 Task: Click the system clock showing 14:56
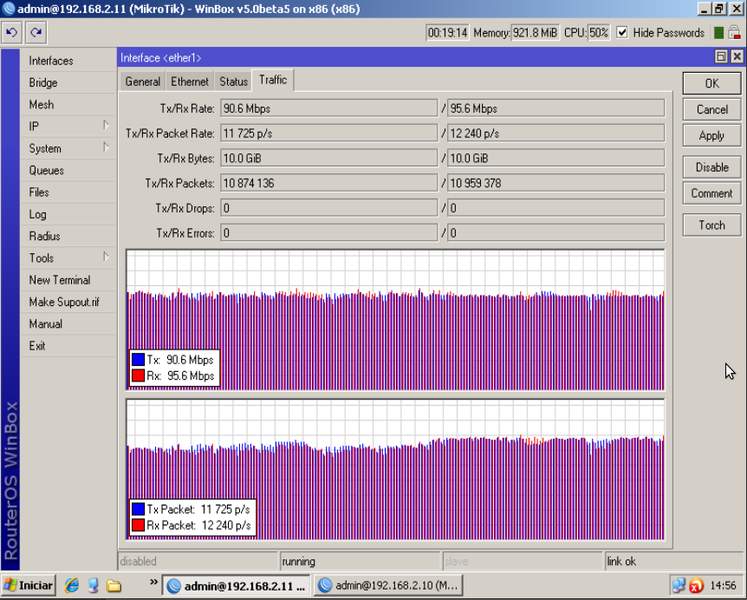tap(723, 585)
